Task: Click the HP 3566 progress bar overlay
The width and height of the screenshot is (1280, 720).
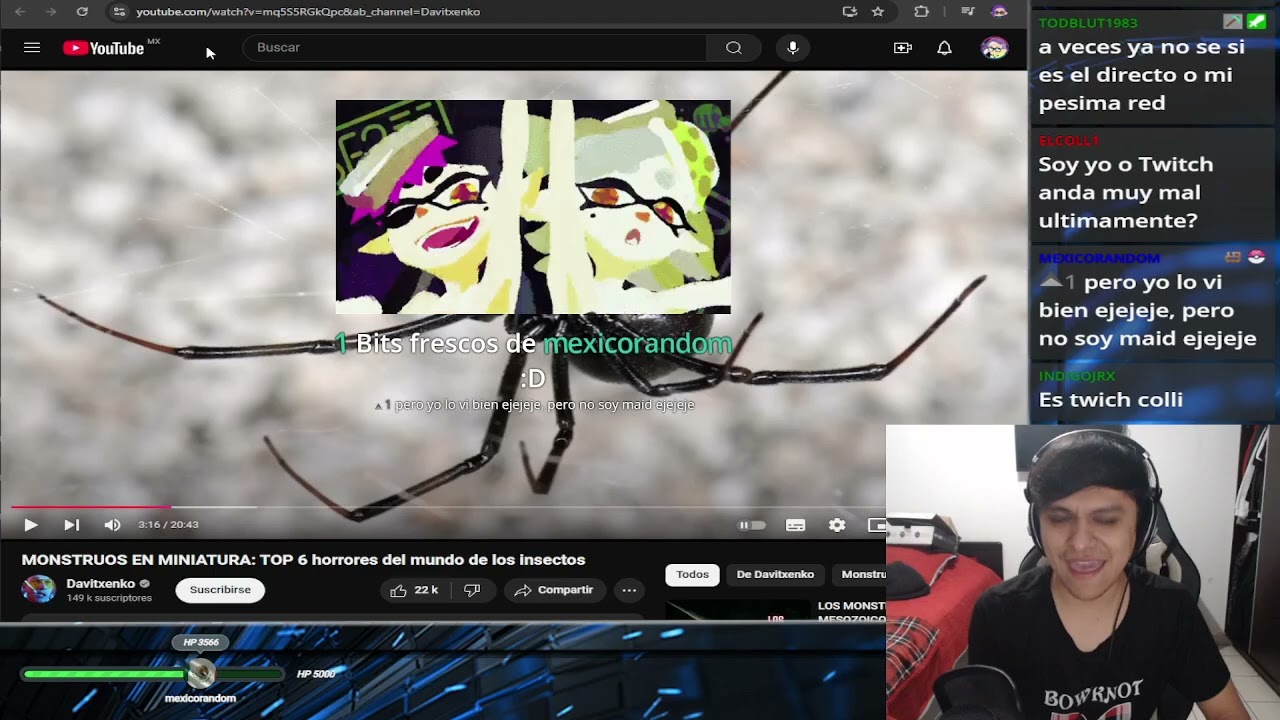Action: pyautogui.click(x=154, y=674)
